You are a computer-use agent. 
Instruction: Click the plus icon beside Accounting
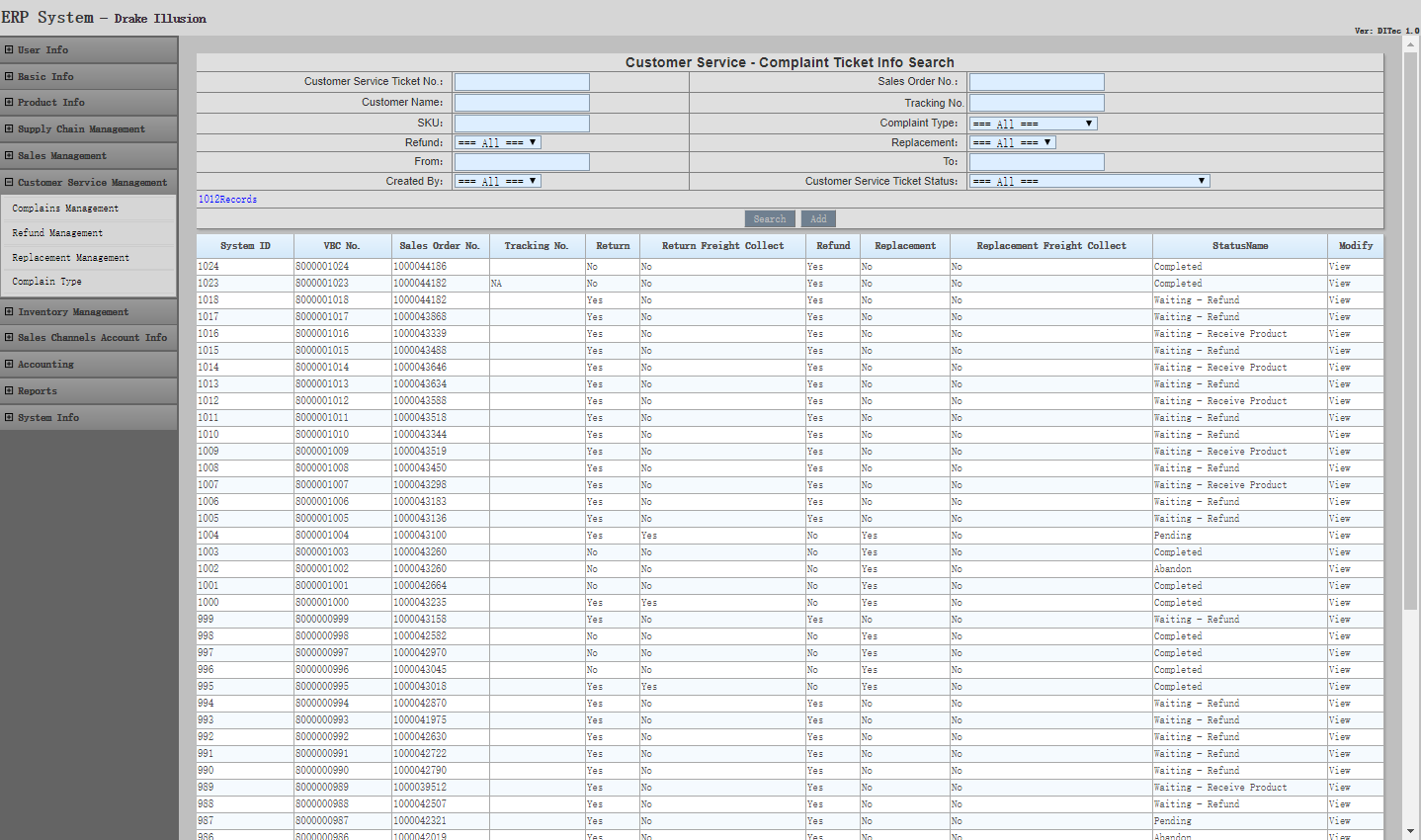pyautogui.click(x=9, y=364)
